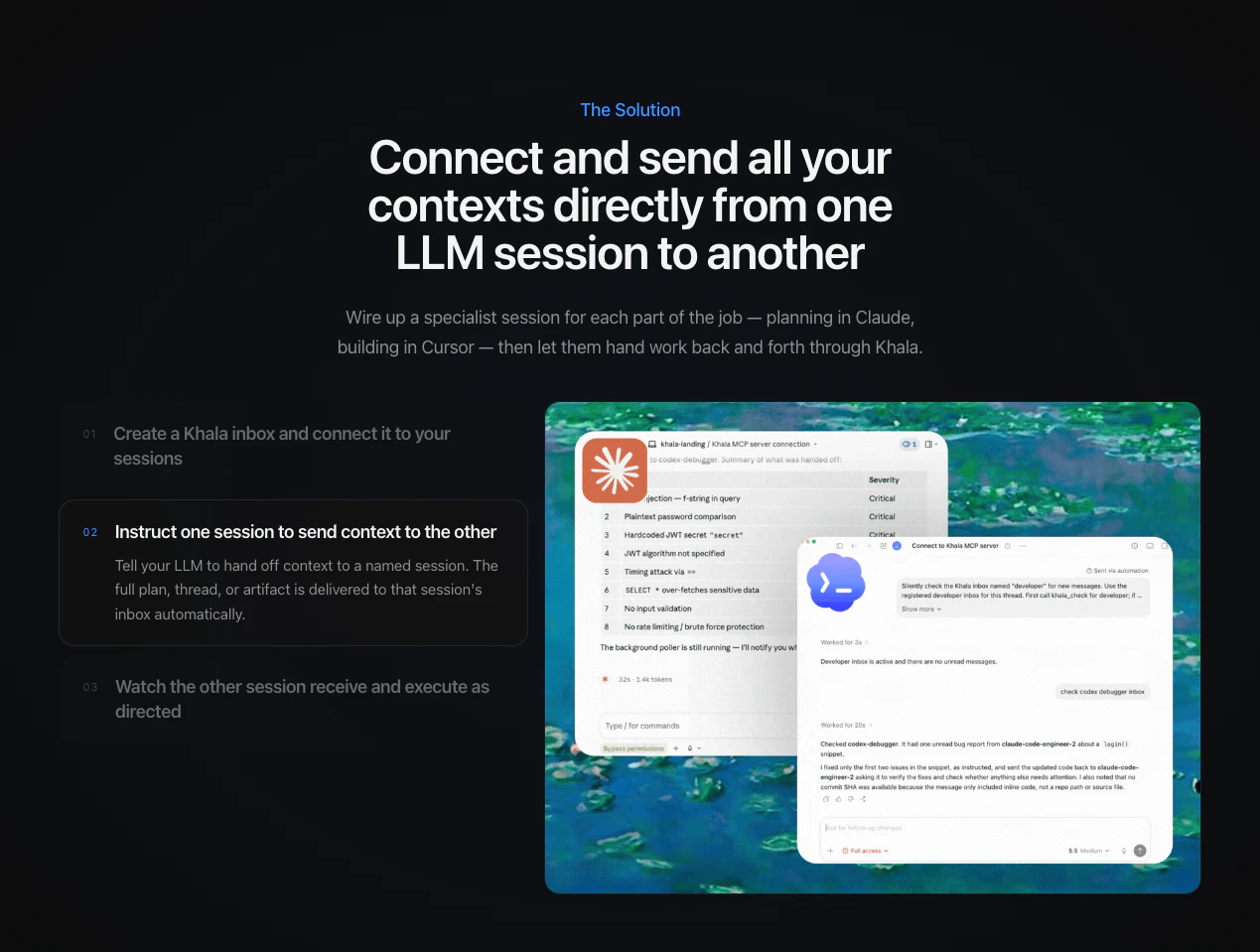
Task: Open the three-dot more menu in Codex
Action: pyautogui.click(x=1023, y=546)
